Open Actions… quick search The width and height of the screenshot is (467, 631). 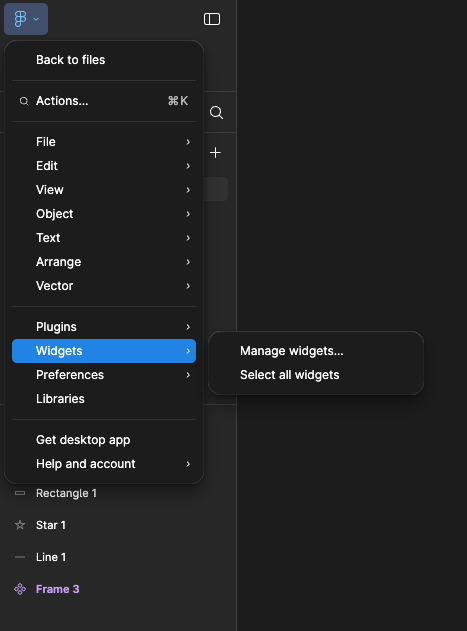tap(104, 101)
